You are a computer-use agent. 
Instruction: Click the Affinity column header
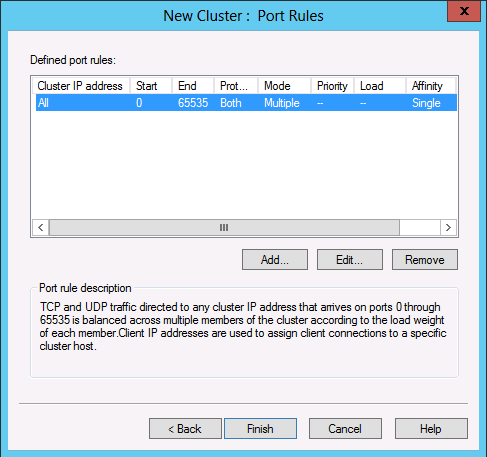pyautogui.click(x=431, y=86)
